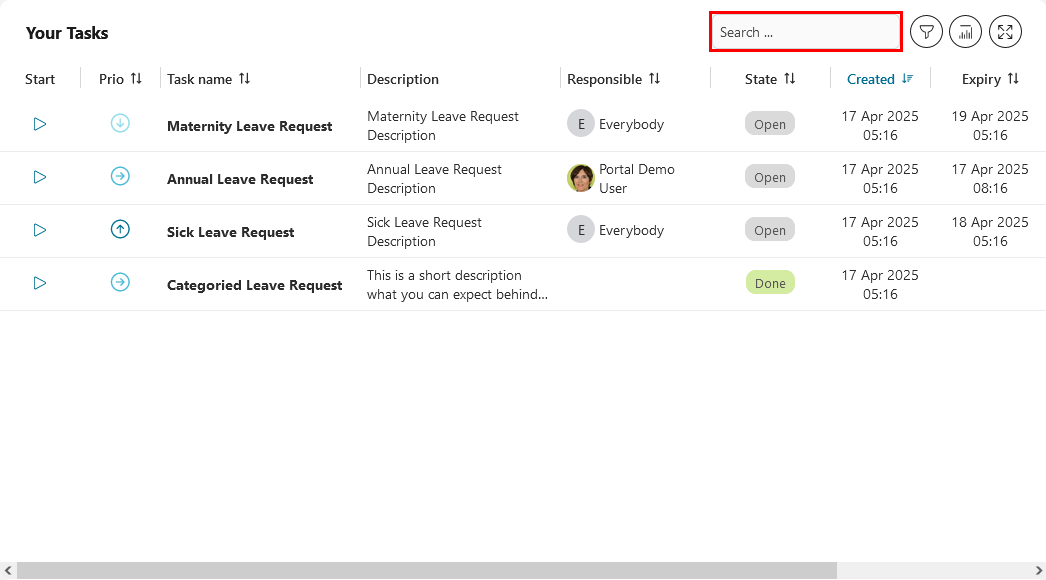The image size is (1046, 580).
Task: Focus the Search input field
Action: coord(806,32)
